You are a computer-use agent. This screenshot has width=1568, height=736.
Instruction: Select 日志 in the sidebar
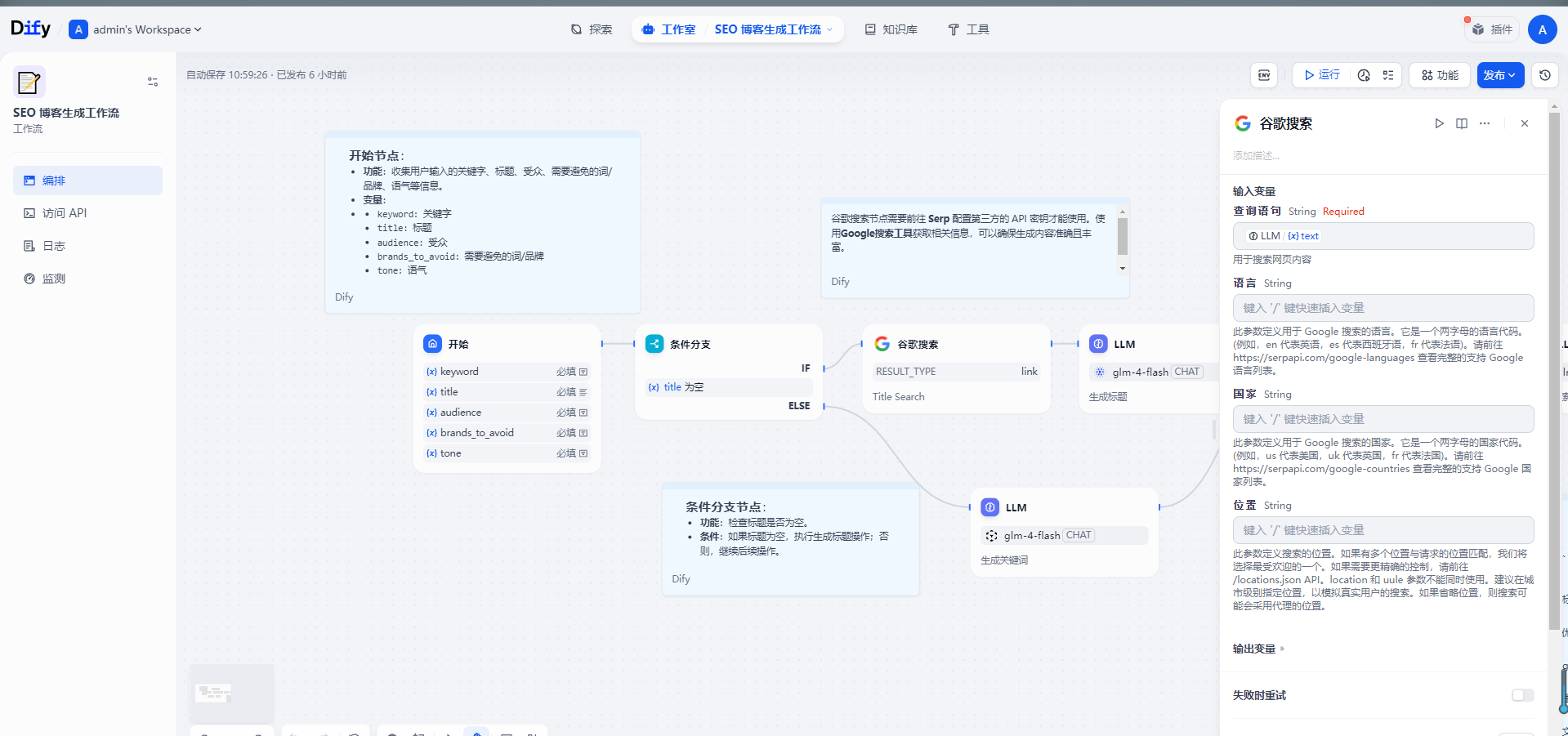click(x=87, y=246)
